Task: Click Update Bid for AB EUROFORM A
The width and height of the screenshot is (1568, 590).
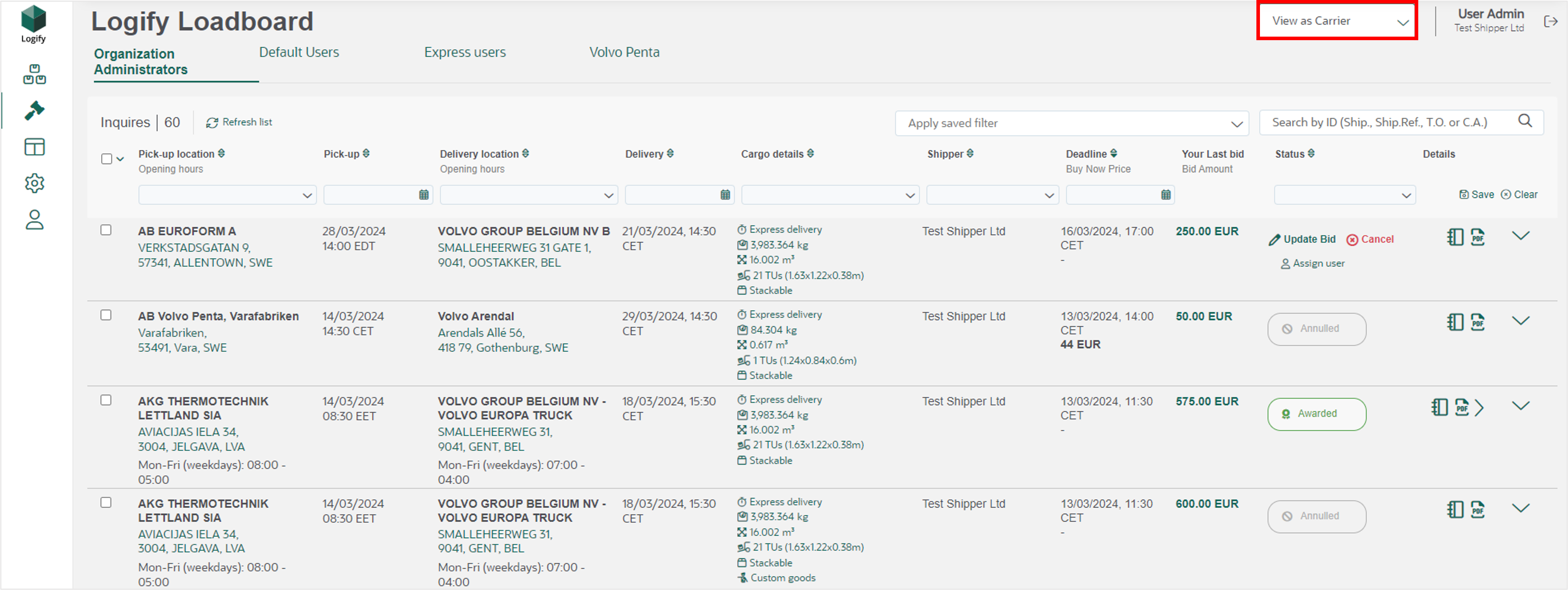Action: 1302,239
